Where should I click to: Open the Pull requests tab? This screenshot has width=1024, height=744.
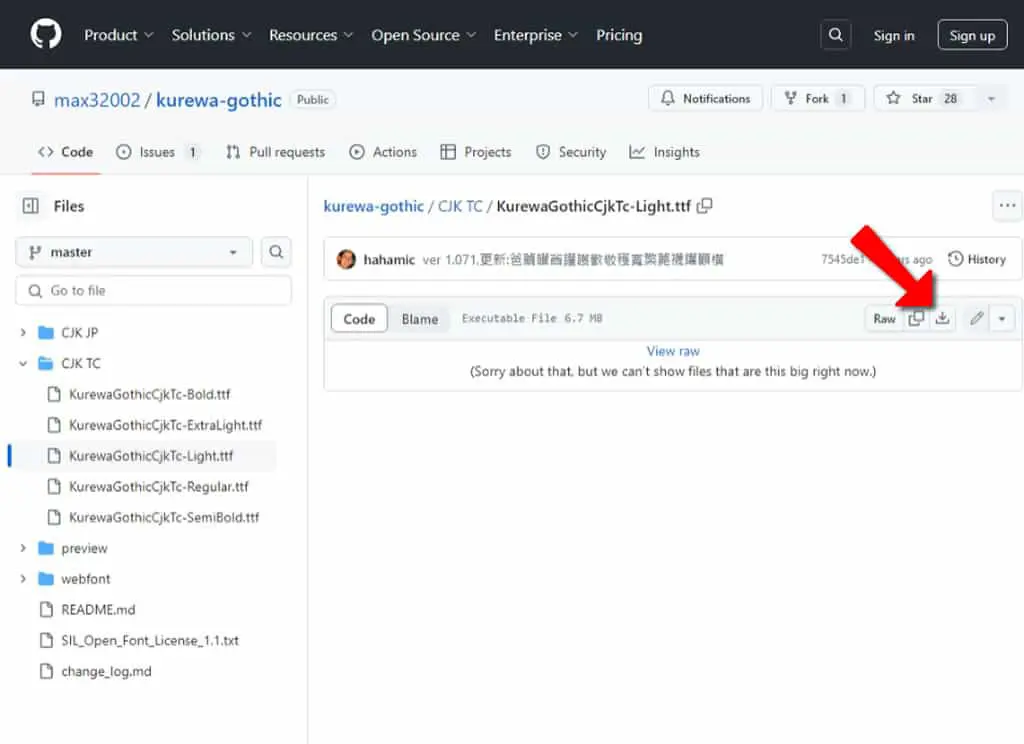tap(276, 152)
